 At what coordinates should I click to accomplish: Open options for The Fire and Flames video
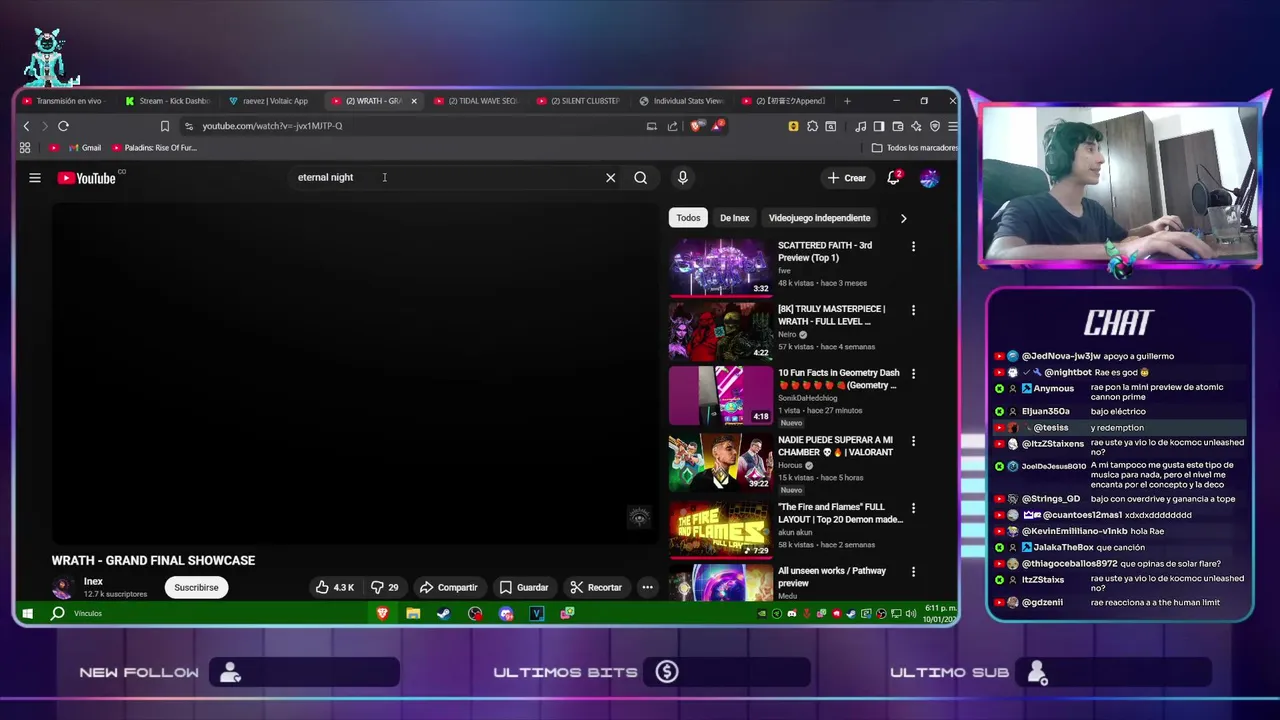[x=913, y=508]
